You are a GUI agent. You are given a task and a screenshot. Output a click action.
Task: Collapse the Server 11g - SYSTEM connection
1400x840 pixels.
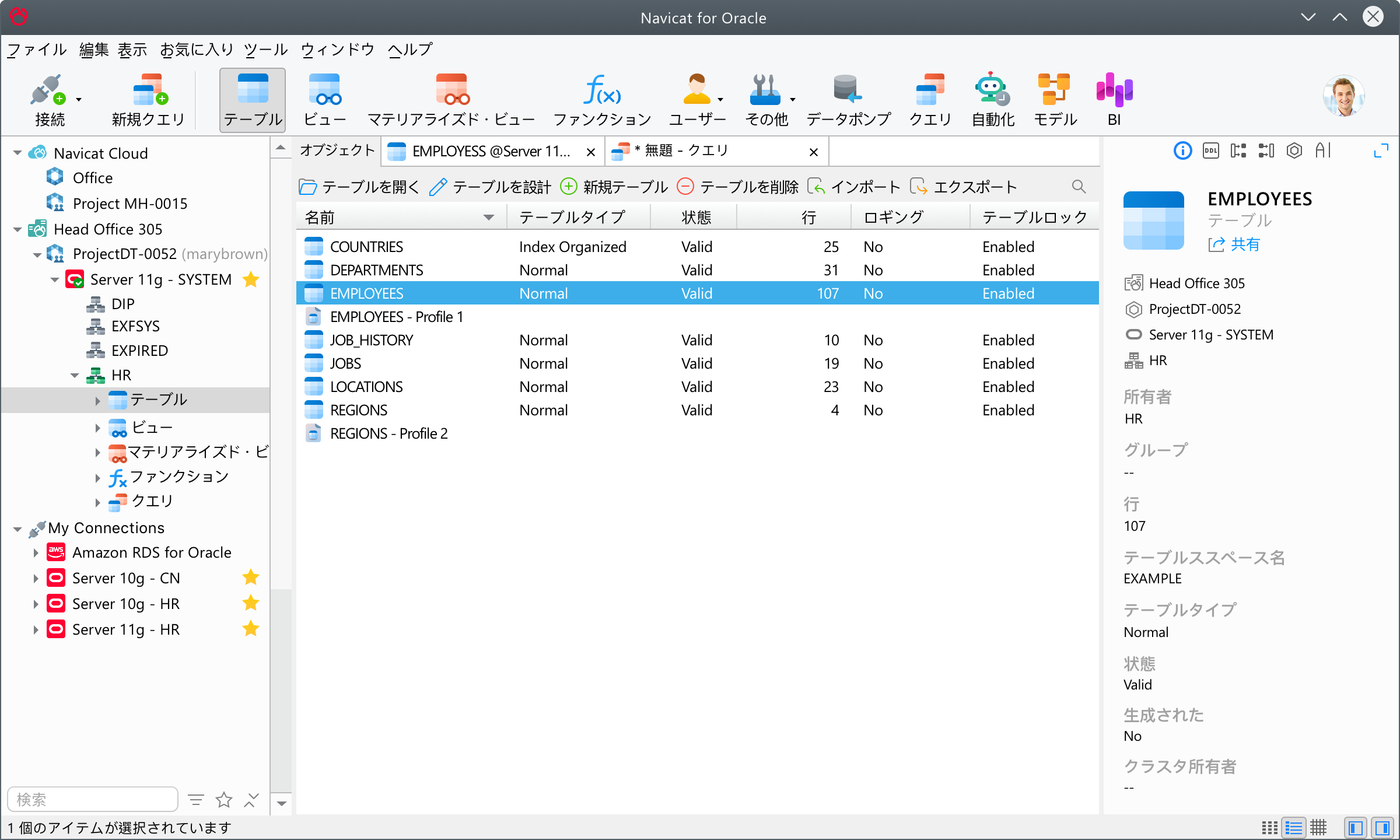(x=55, y=280)
